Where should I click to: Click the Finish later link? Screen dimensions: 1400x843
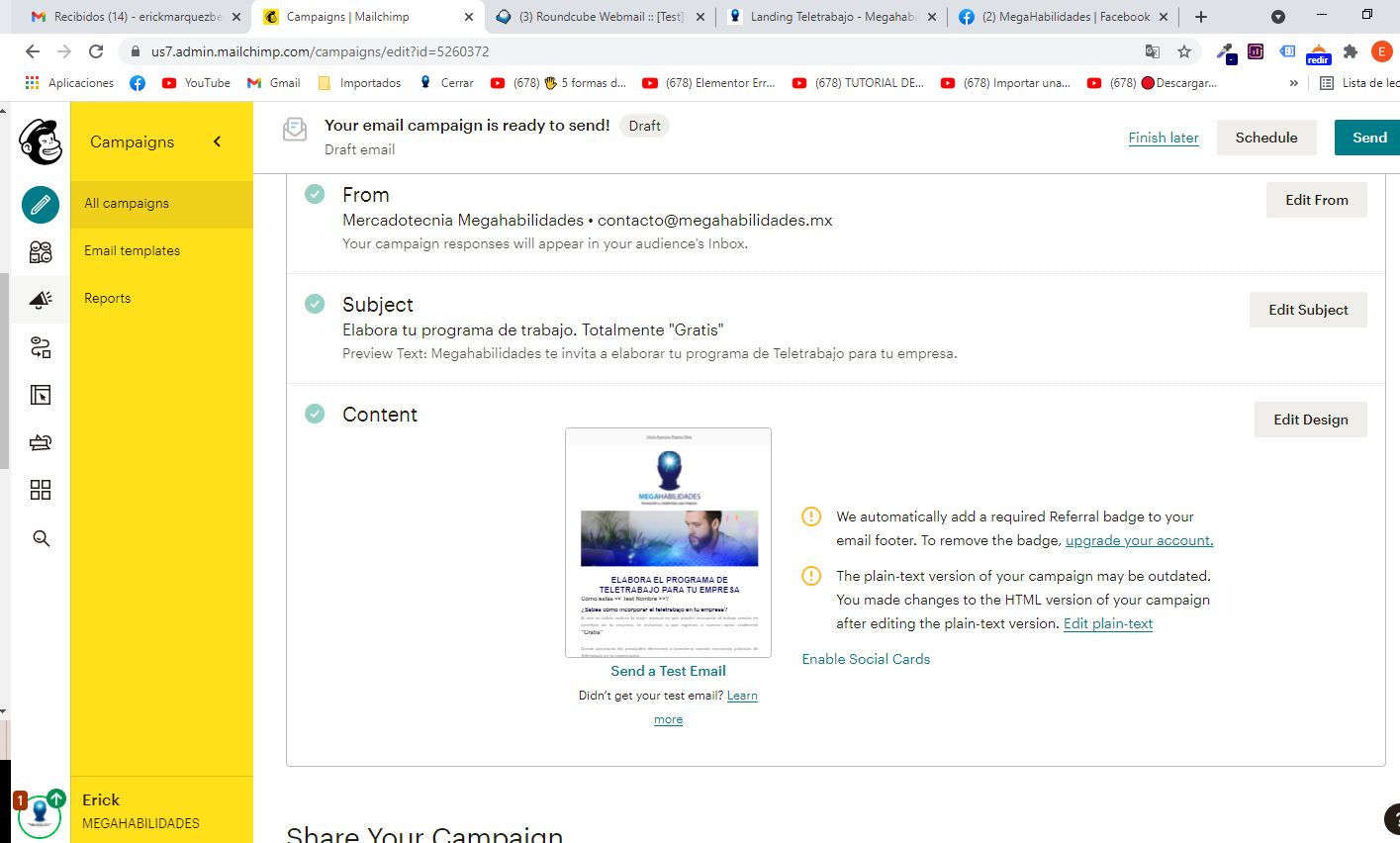1164,138
